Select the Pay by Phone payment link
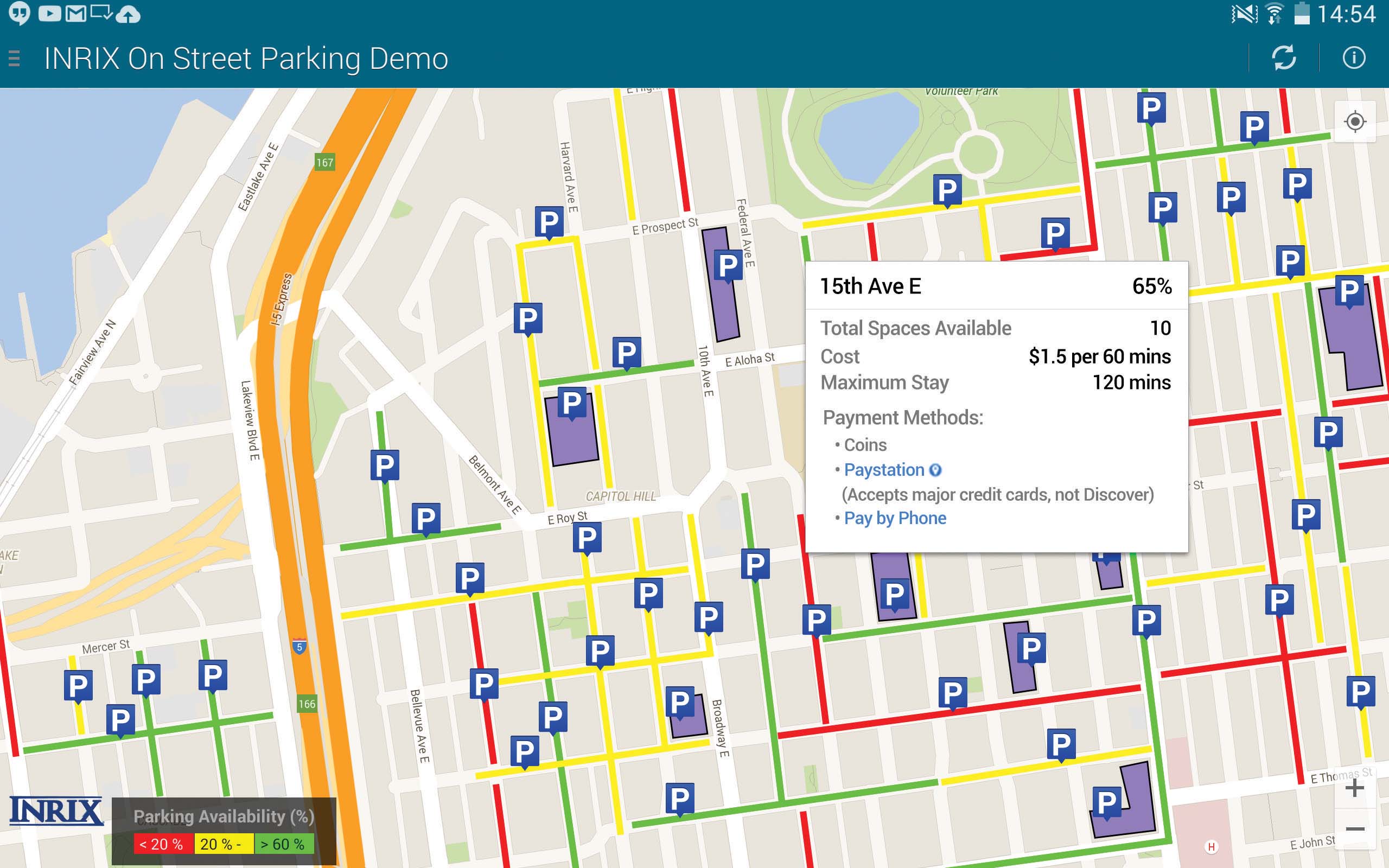The image size is (1389, 868). 894,518
